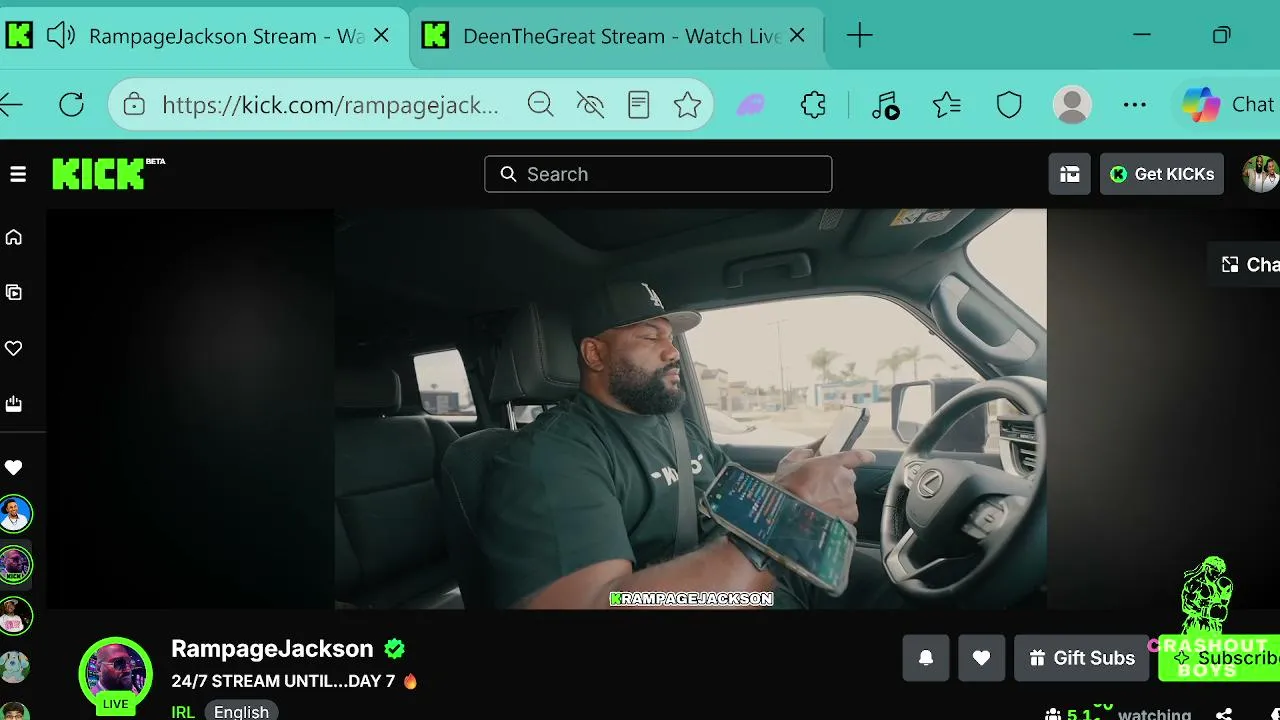Open the outlined heart Following sidebar icon
The image size is (1280, 720).
14,348
